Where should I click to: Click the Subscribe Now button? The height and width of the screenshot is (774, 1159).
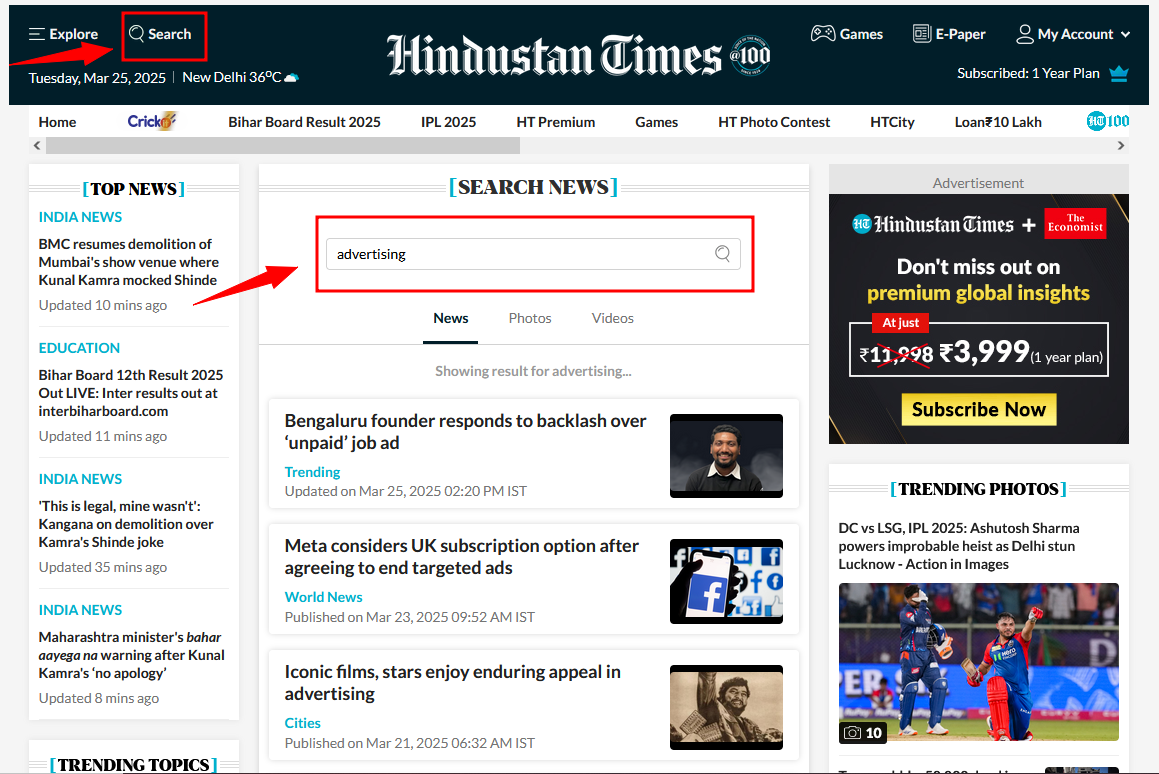(978, 409)
